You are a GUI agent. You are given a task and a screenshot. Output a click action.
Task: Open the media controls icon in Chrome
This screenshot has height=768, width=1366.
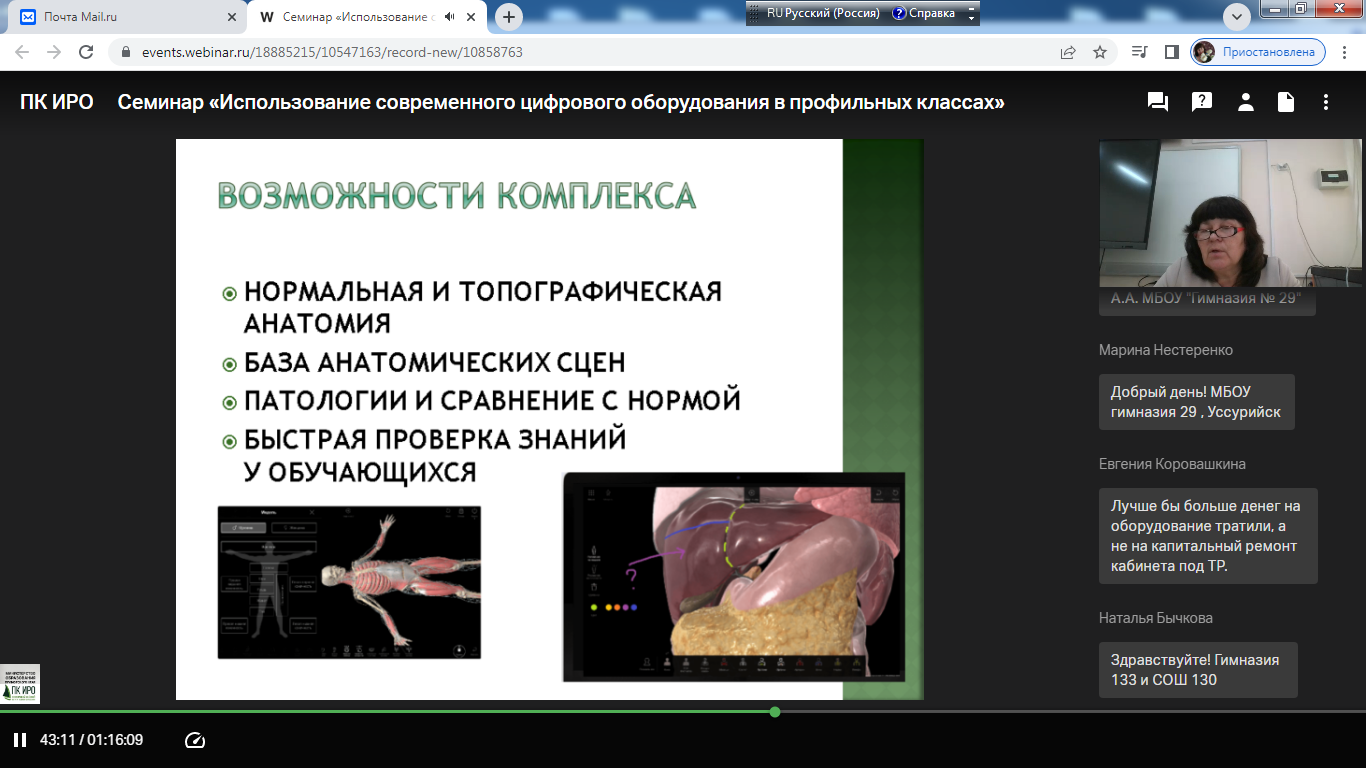1140,52
